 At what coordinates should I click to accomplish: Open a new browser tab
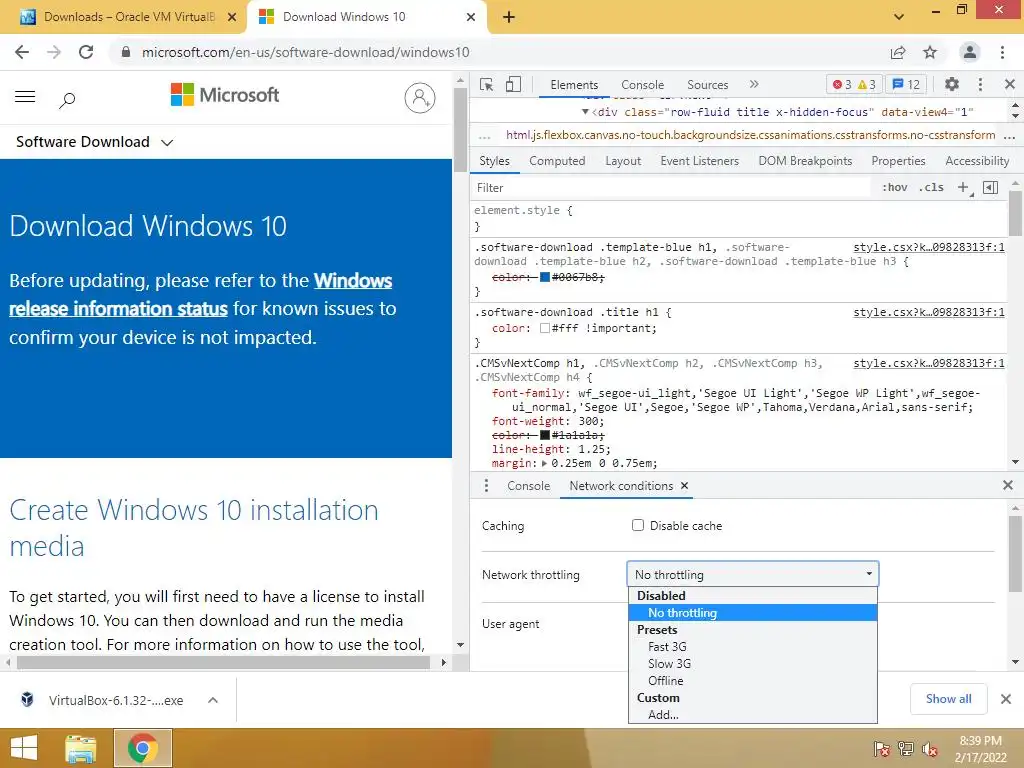[509, 17]
